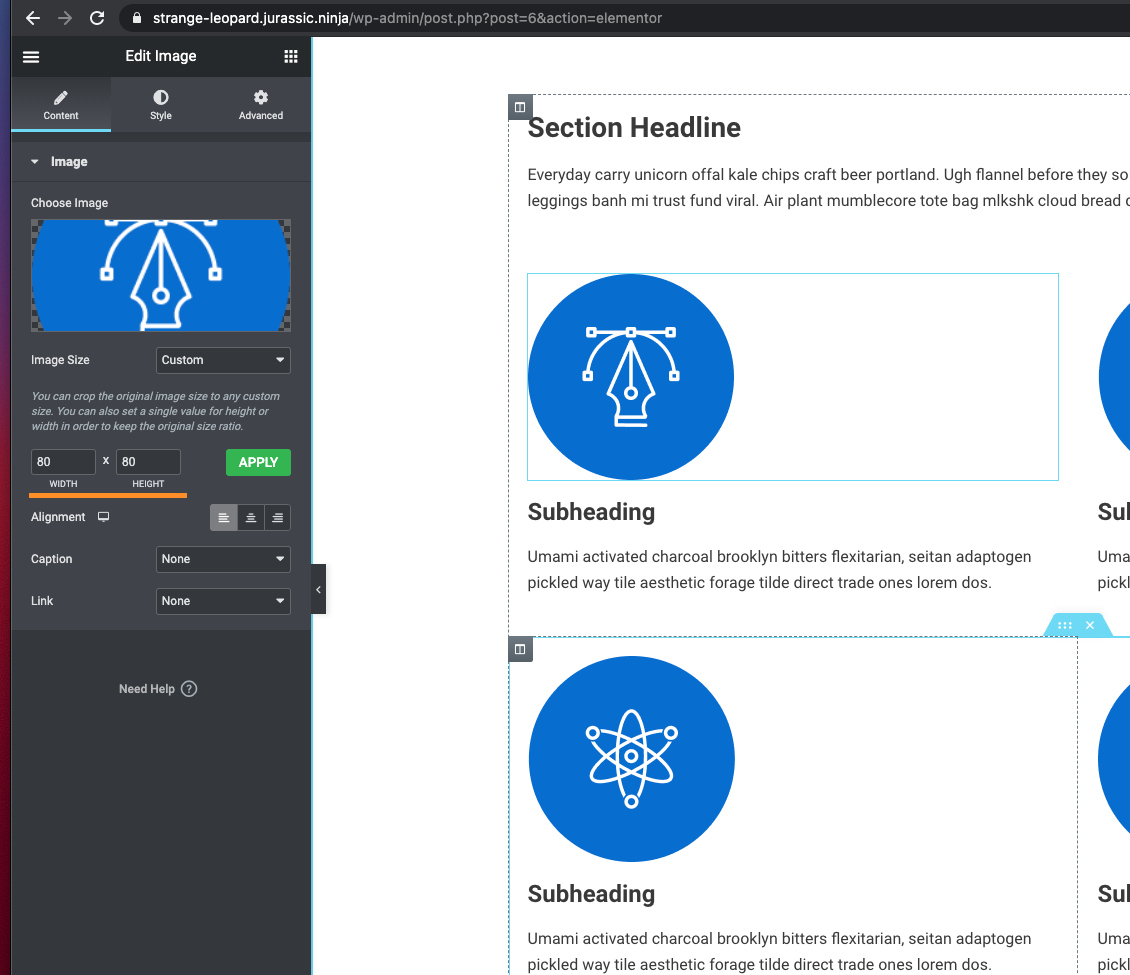The width and height of the screenshot is (1130, 975).
Task: Click the Edit Image panel title
Action: (161, 56)
